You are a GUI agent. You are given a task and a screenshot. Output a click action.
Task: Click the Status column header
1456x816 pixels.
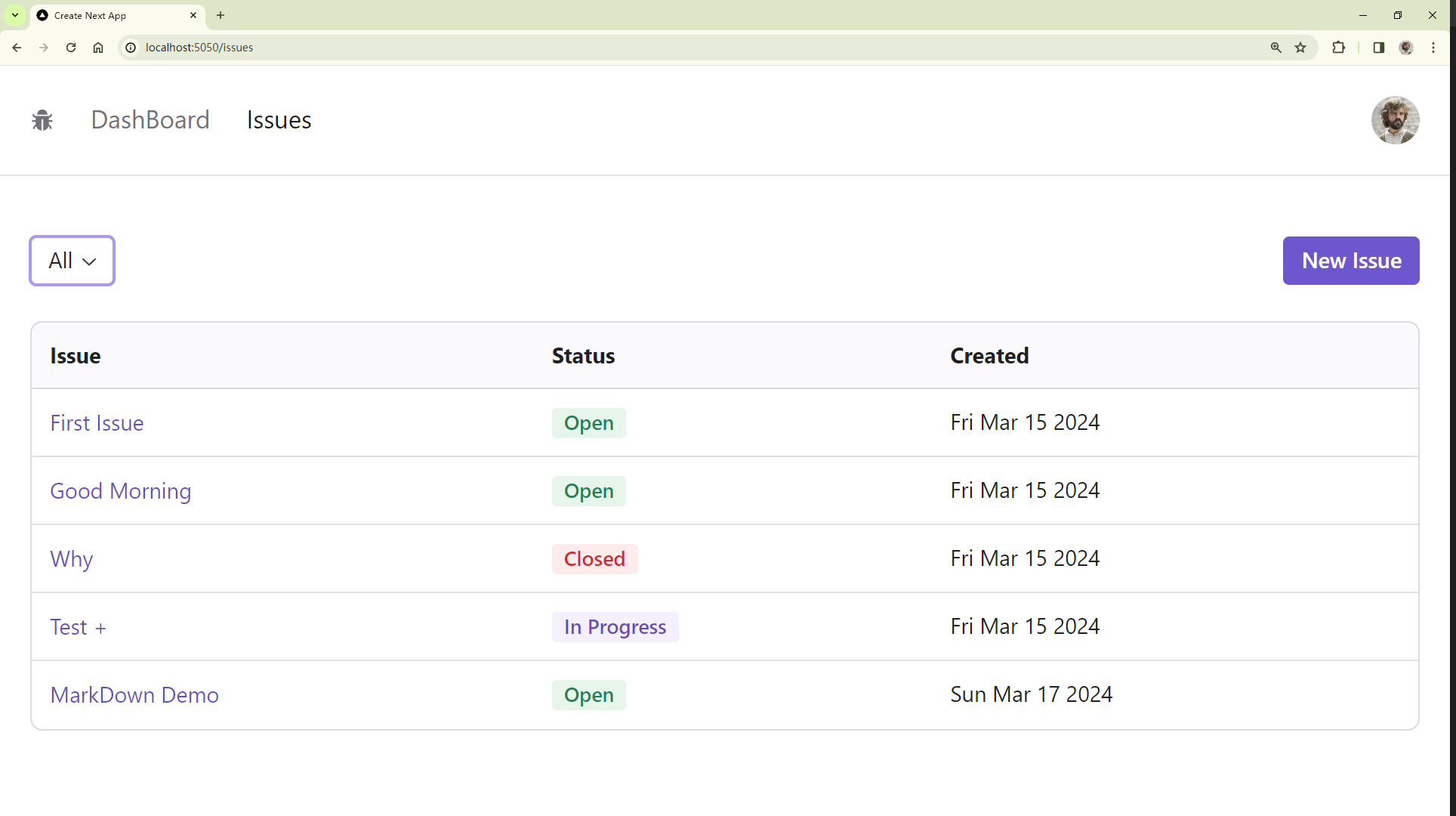click(x=583, y=356)
